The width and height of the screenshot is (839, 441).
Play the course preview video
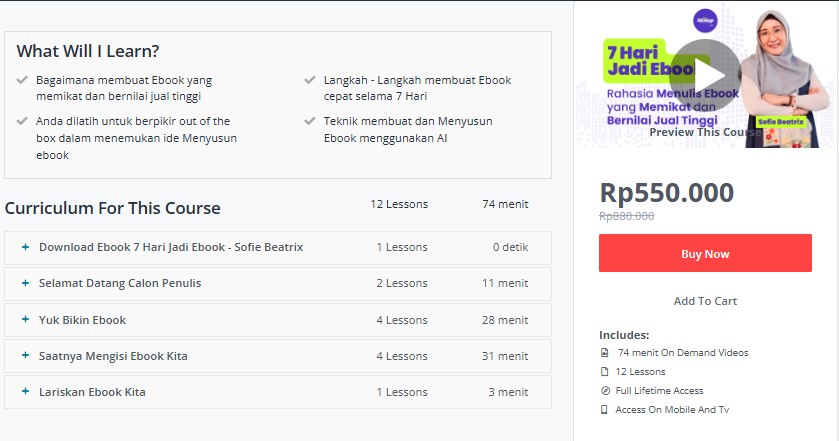[x=705, y=75]
